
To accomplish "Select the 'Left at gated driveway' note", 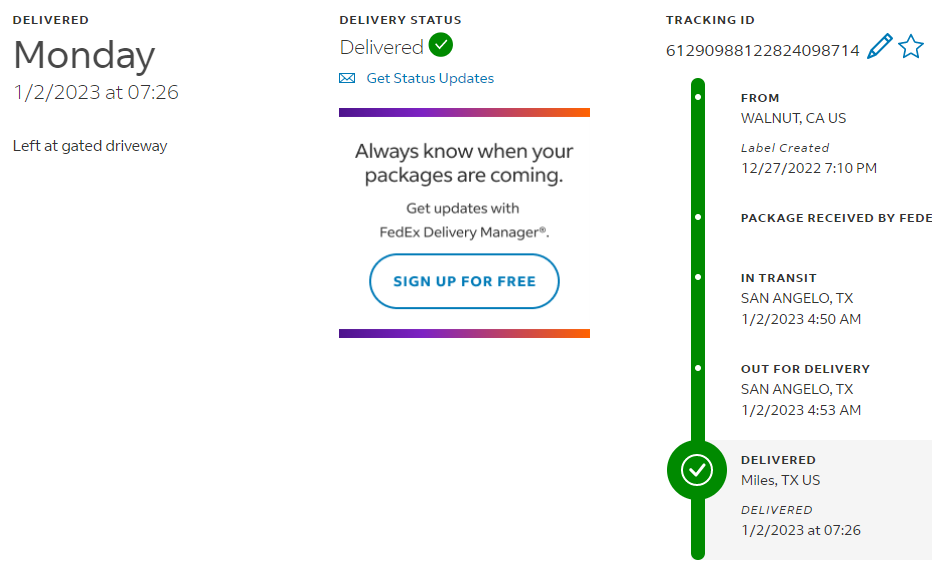I will (x=90, y=146).
